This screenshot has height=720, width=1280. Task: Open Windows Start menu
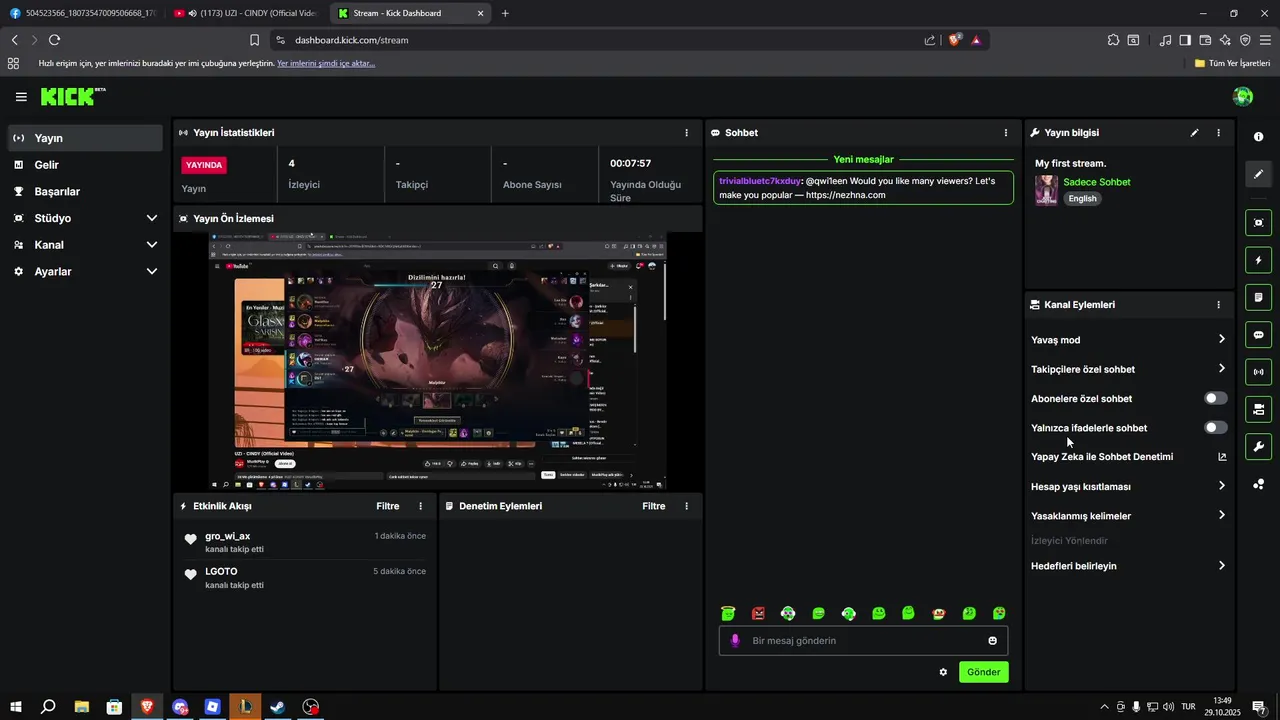coord(15,706)
